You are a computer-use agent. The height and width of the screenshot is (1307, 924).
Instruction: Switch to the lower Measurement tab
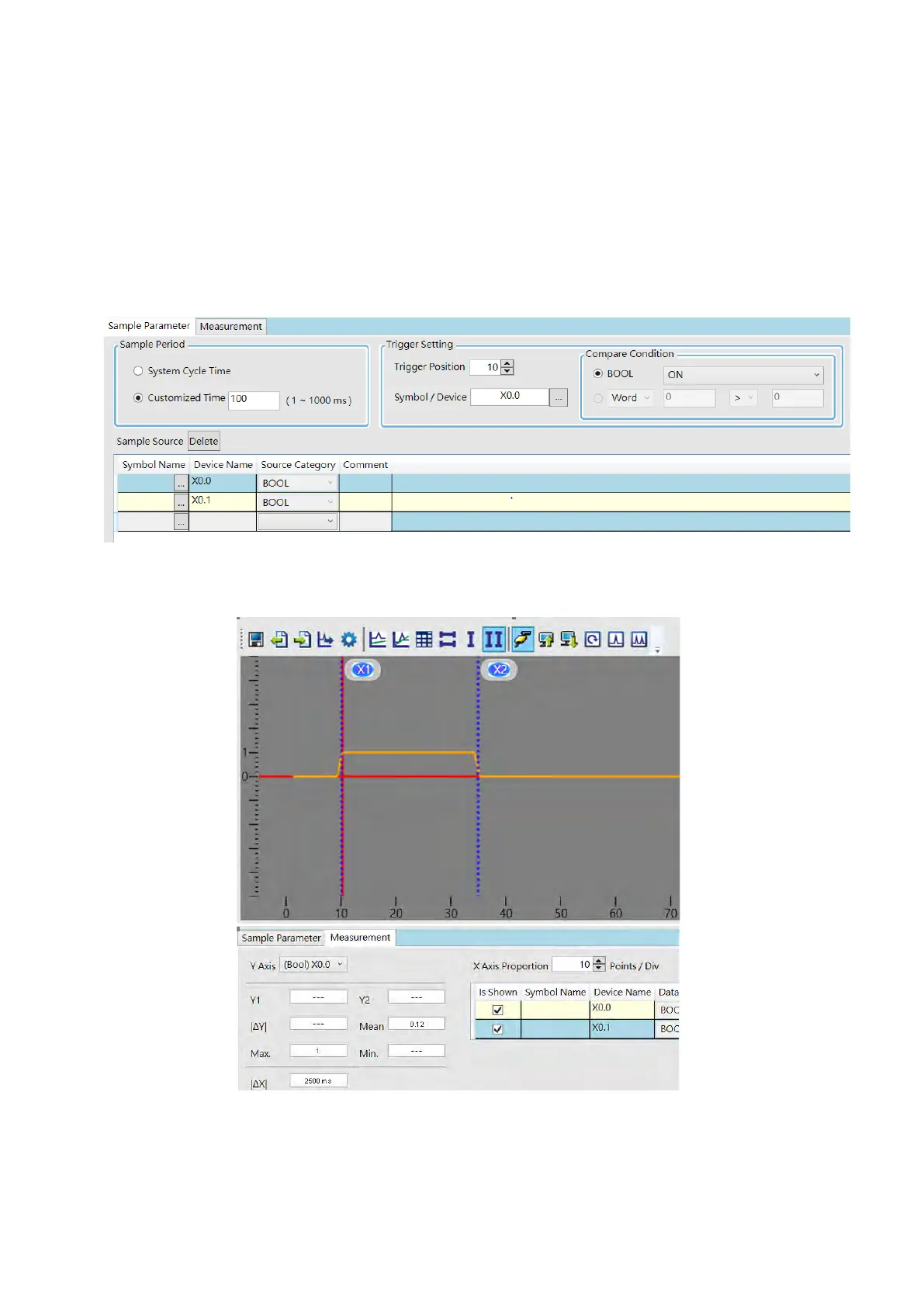(x=360, y=938)
